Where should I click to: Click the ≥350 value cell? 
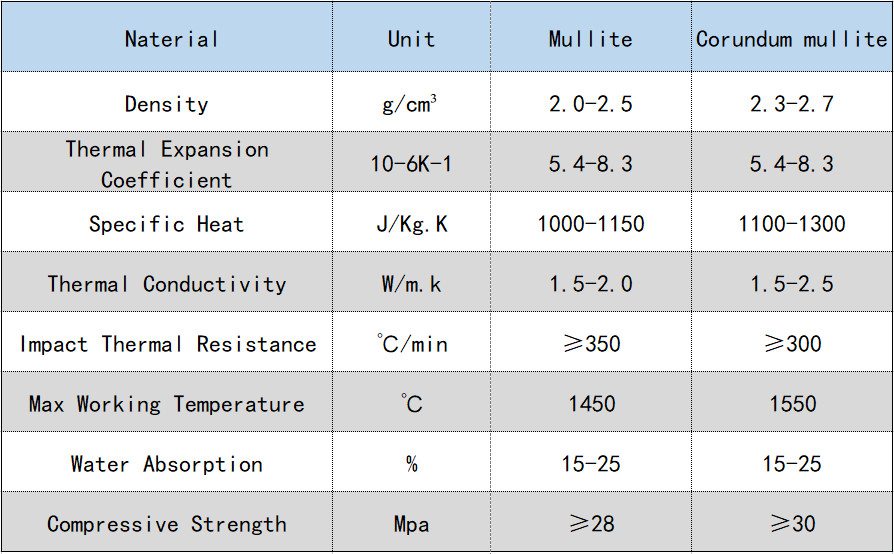coord(590,344)
